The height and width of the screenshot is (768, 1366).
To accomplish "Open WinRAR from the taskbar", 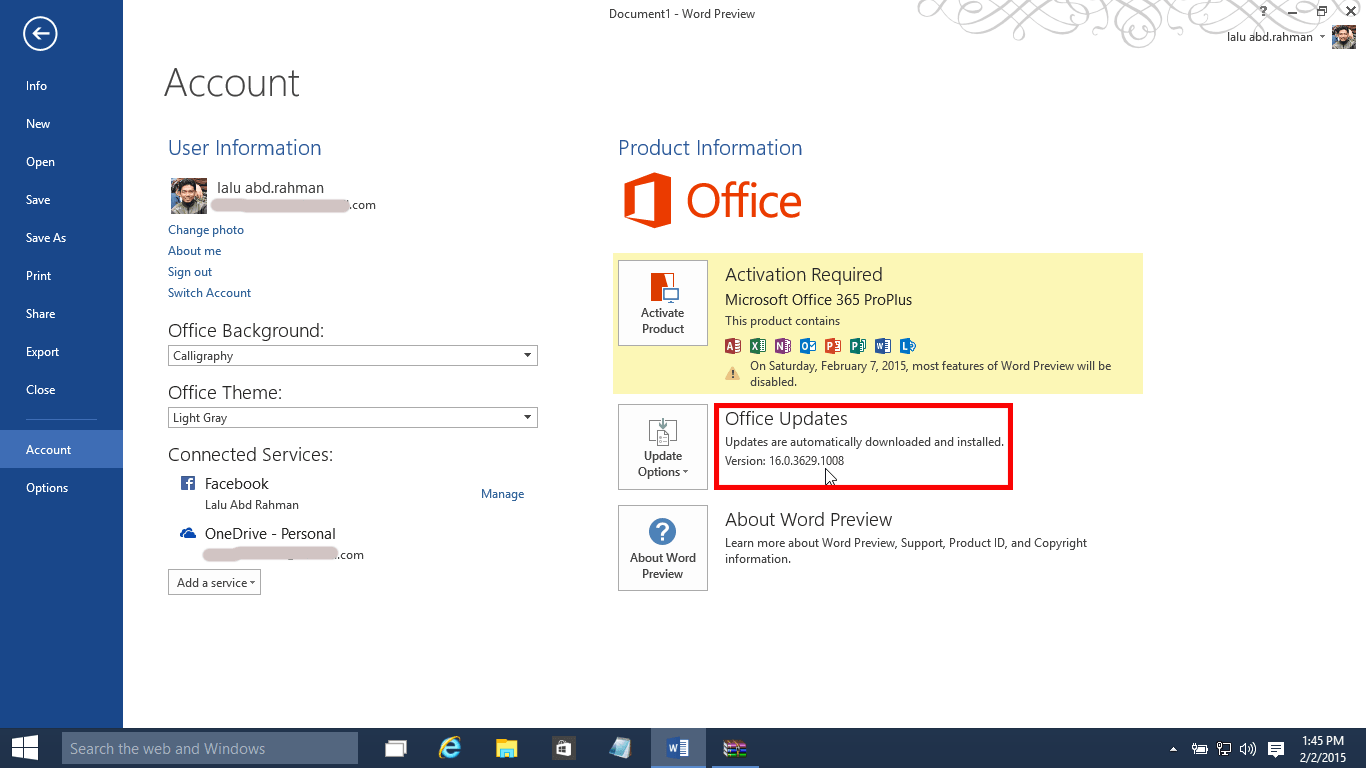I will (735, 748).
